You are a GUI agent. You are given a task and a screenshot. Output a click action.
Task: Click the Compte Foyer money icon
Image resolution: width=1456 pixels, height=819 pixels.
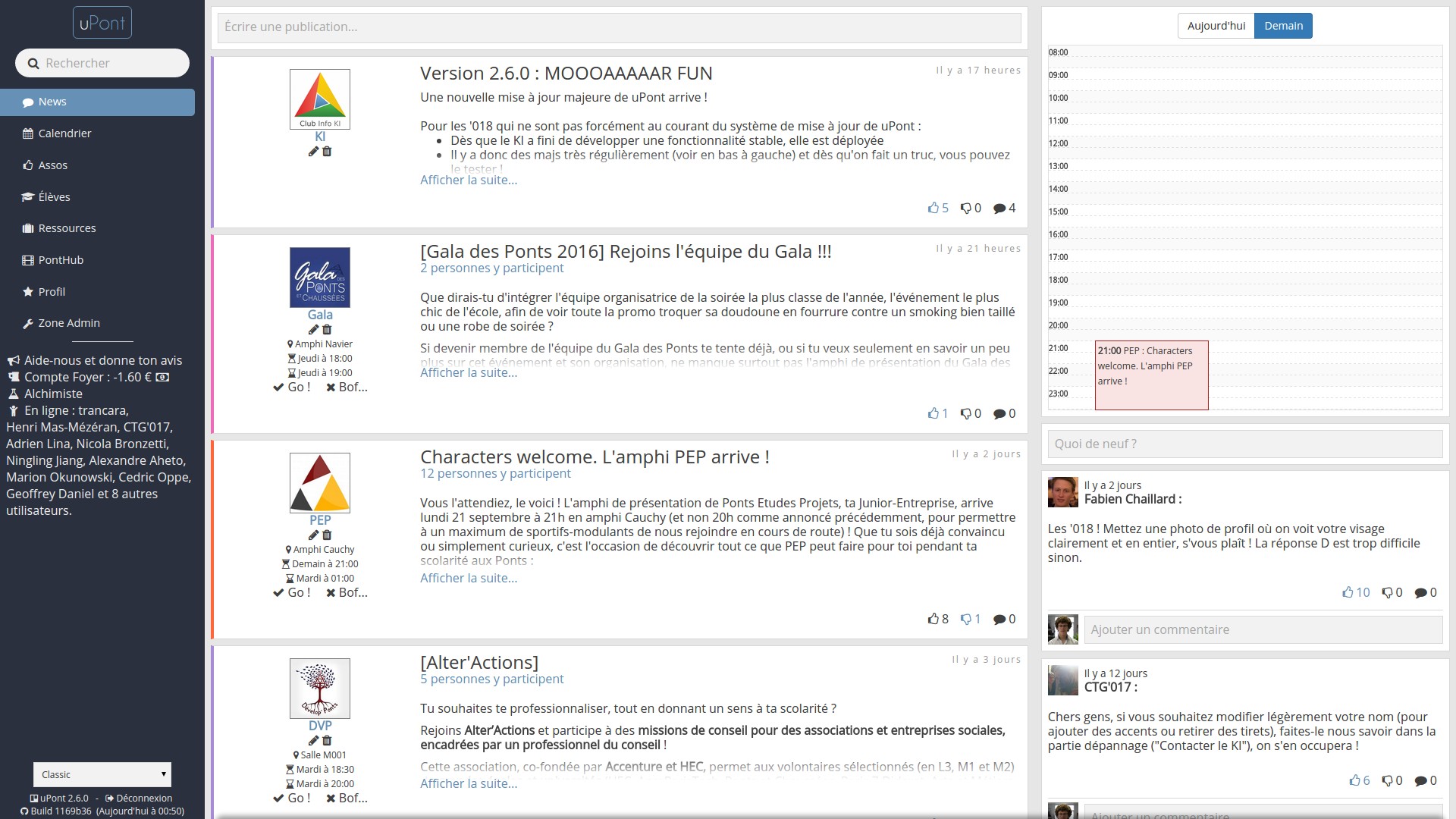click(x=162, y=377)
